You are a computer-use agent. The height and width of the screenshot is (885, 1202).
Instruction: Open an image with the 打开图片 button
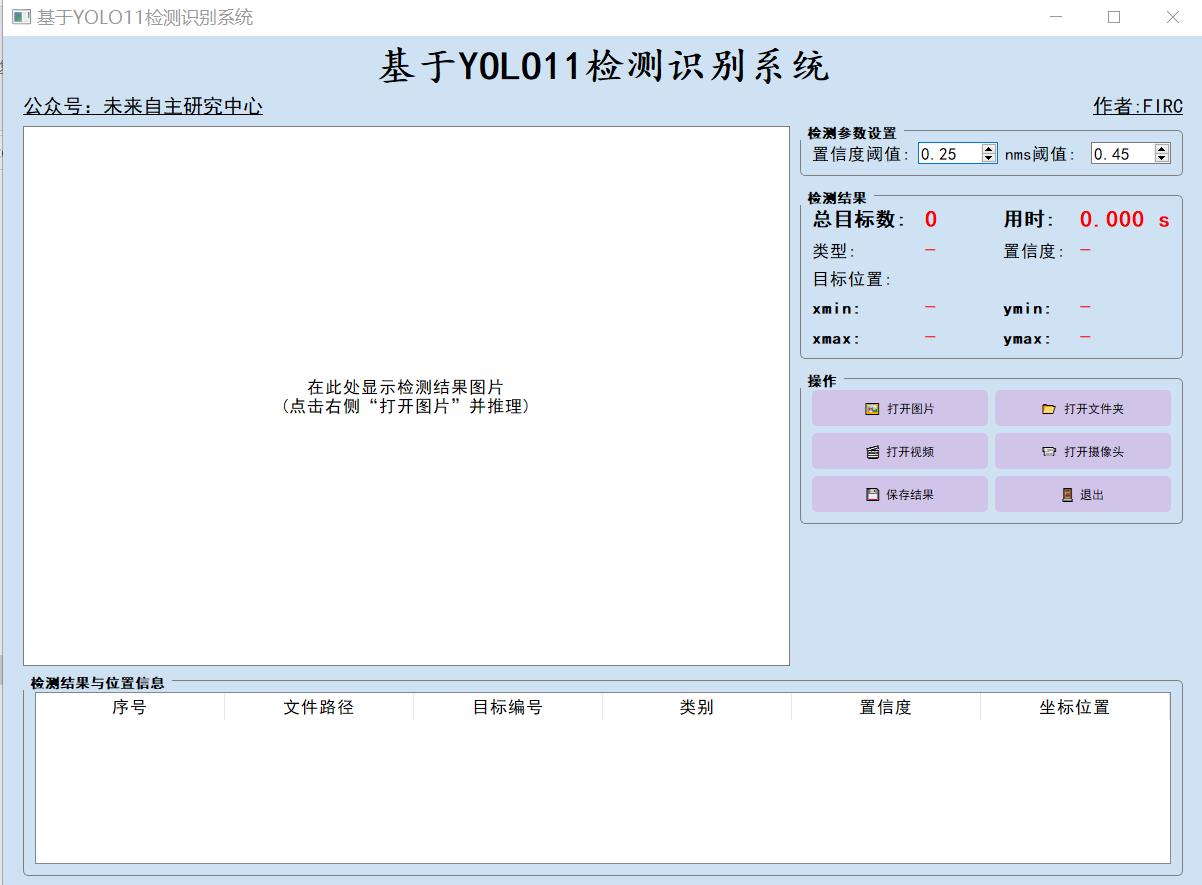[898, 408]
